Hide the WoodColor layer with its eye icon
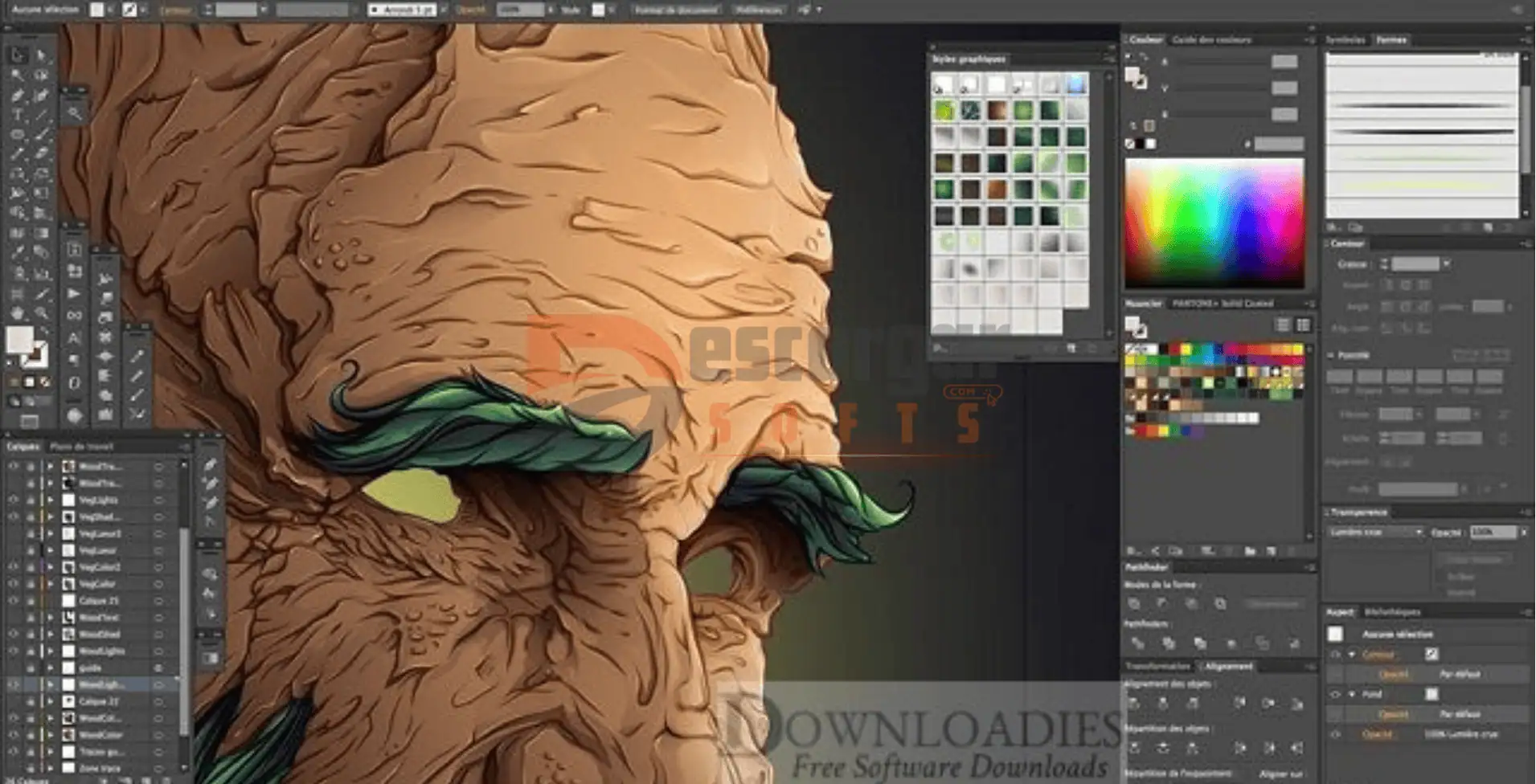The width and height of the screenshot is (1536, 784). (x=14, y=734)
